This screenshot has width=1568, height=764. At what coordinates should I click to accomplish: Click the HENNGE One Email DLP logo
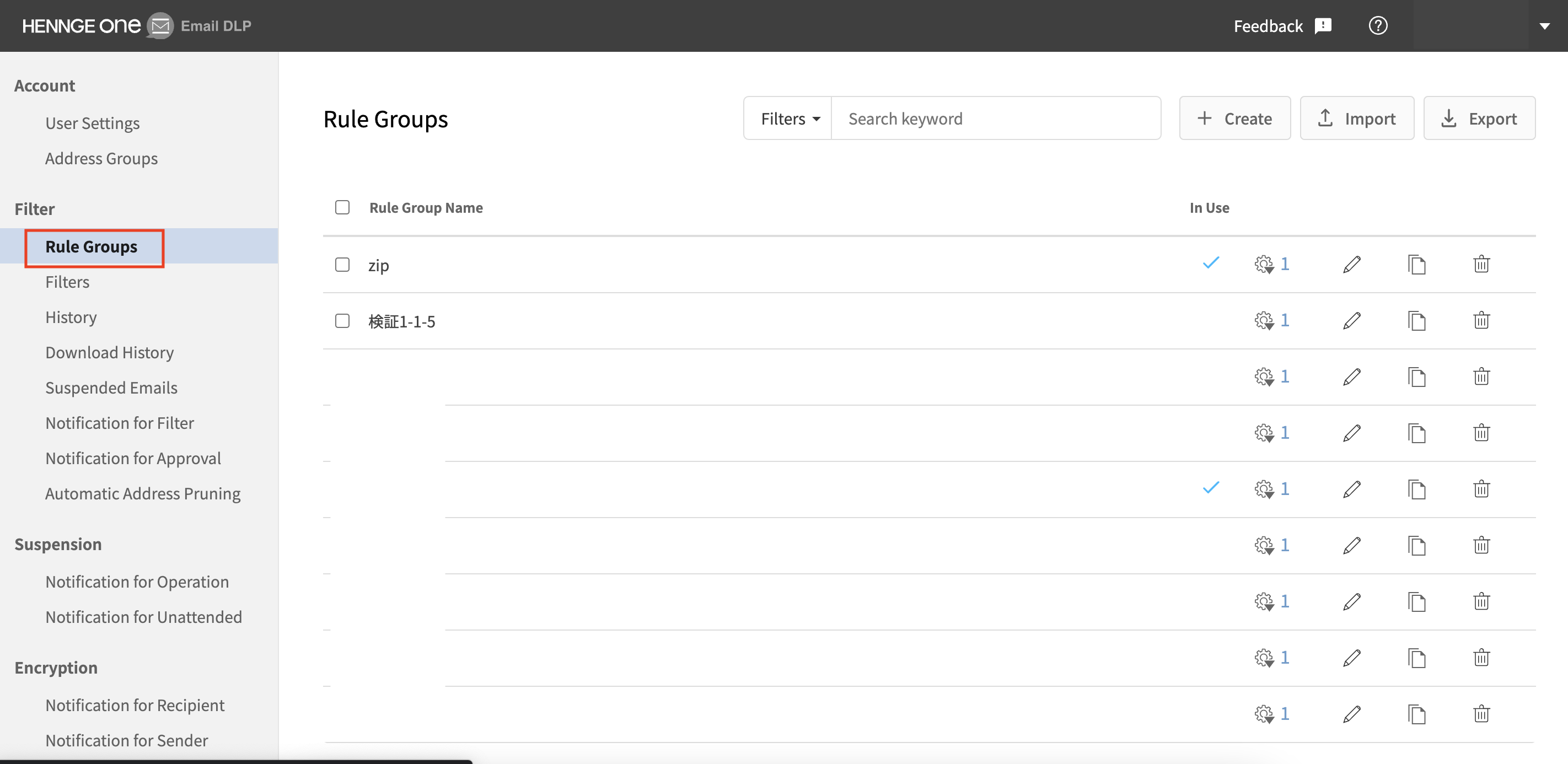click(137, 25)
